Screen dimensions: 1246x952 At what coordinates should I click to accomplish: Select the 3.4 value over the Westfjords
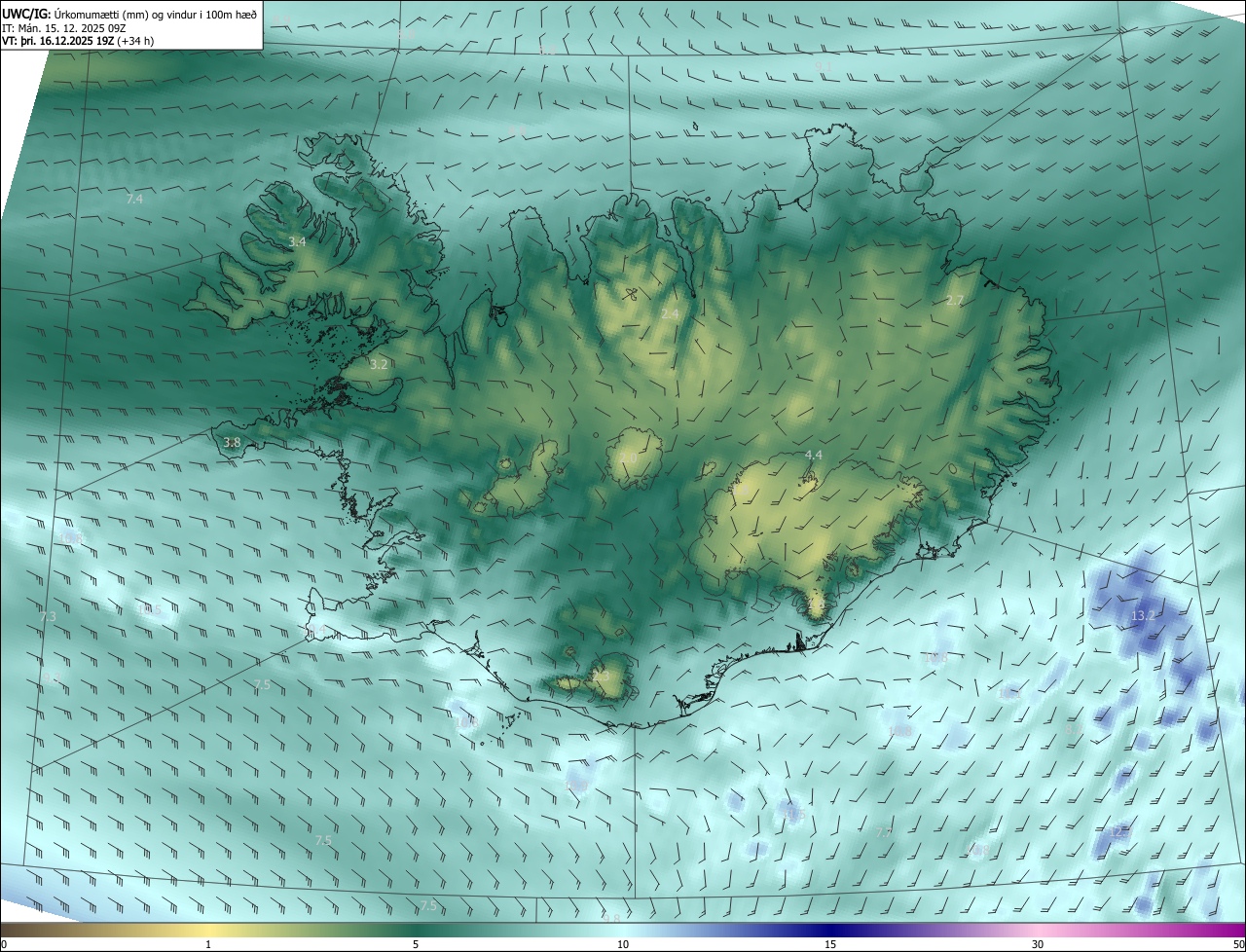[297, 241]
